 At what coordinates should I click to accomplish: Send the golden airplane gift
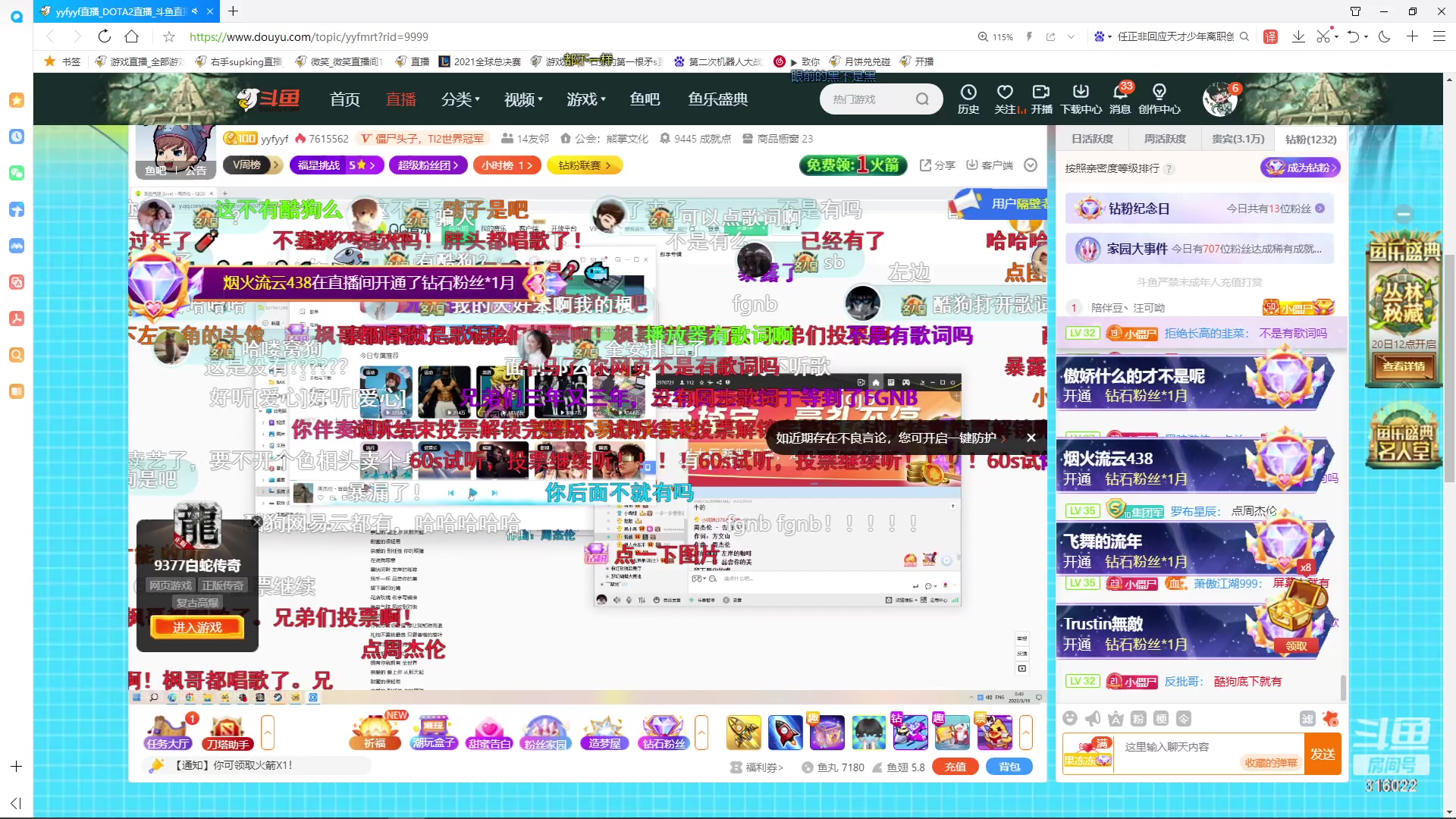(x=744, y=733)
